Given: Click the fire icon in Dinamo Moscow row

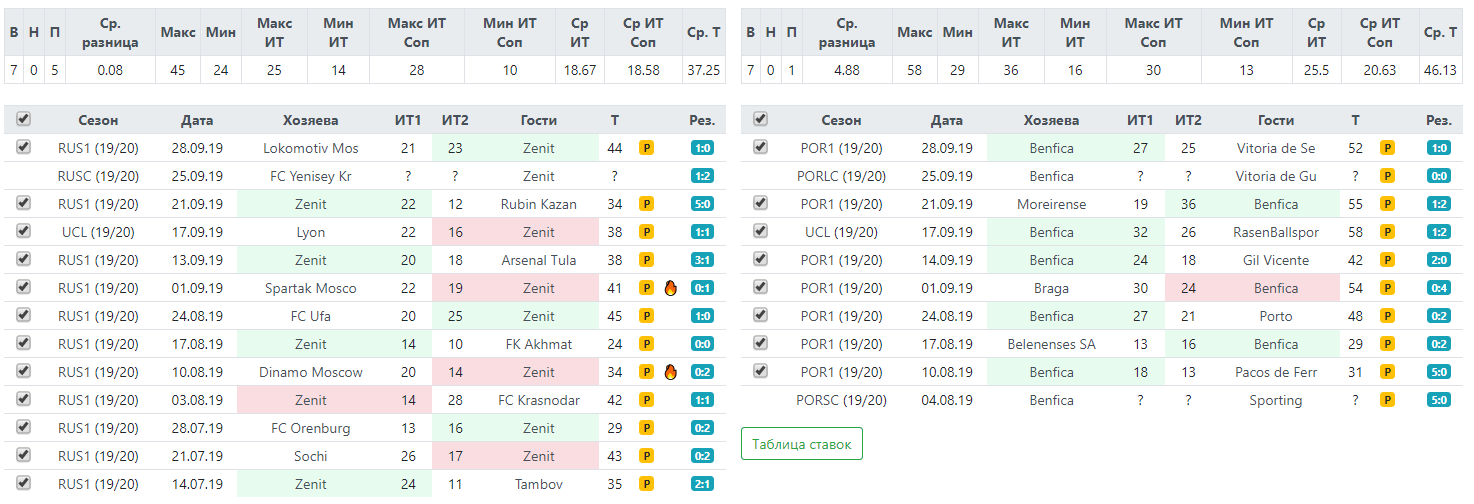Looking at the screenshot, I should pyautogui.click(x=671, y=372).
